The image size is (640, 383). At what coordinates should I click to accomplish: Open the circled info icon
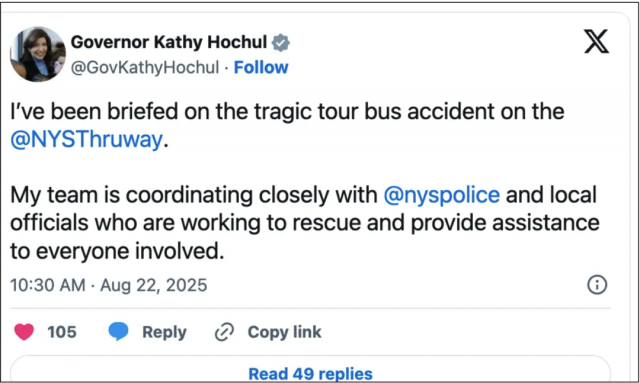pyautogui.click(x=597, y=285)
